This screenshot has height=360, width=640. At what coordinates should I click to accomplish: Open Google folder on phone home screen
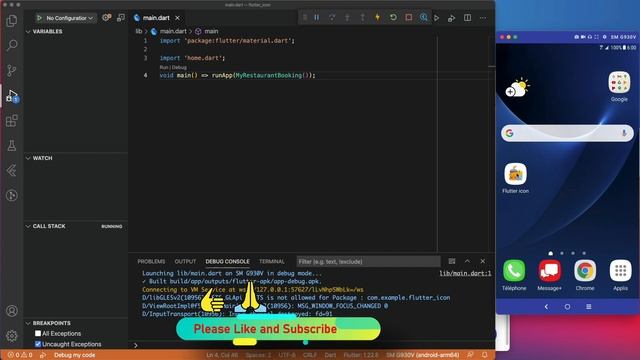619,87
